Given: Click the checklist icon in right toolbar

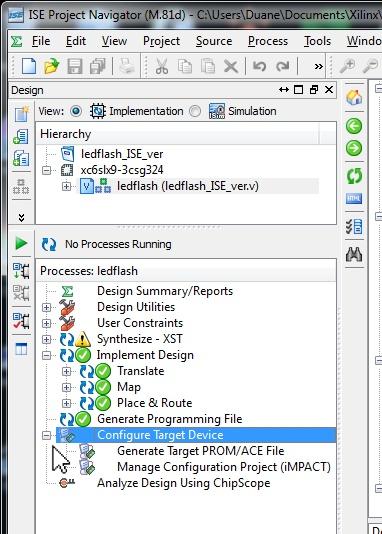Looking at the screenshot, I should [354, 226].
